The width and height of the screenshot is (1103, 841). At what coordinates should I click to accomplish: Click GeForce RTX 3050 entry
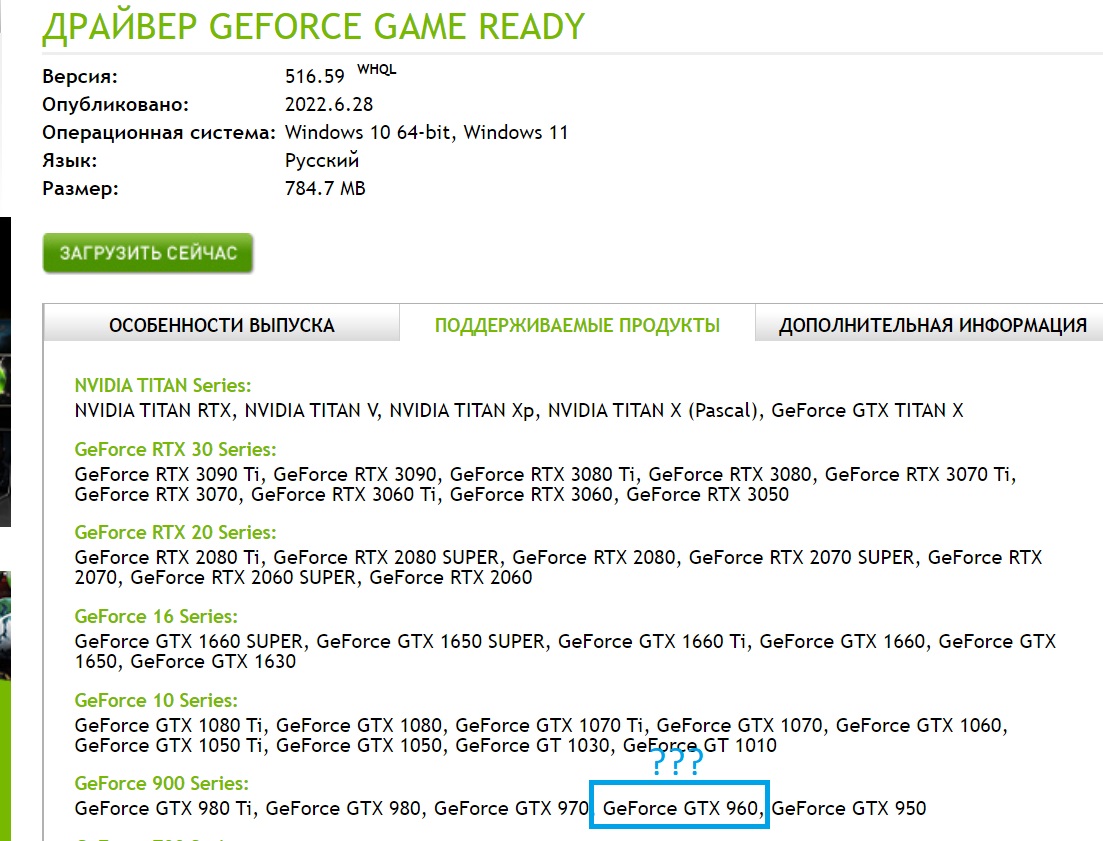708,495
